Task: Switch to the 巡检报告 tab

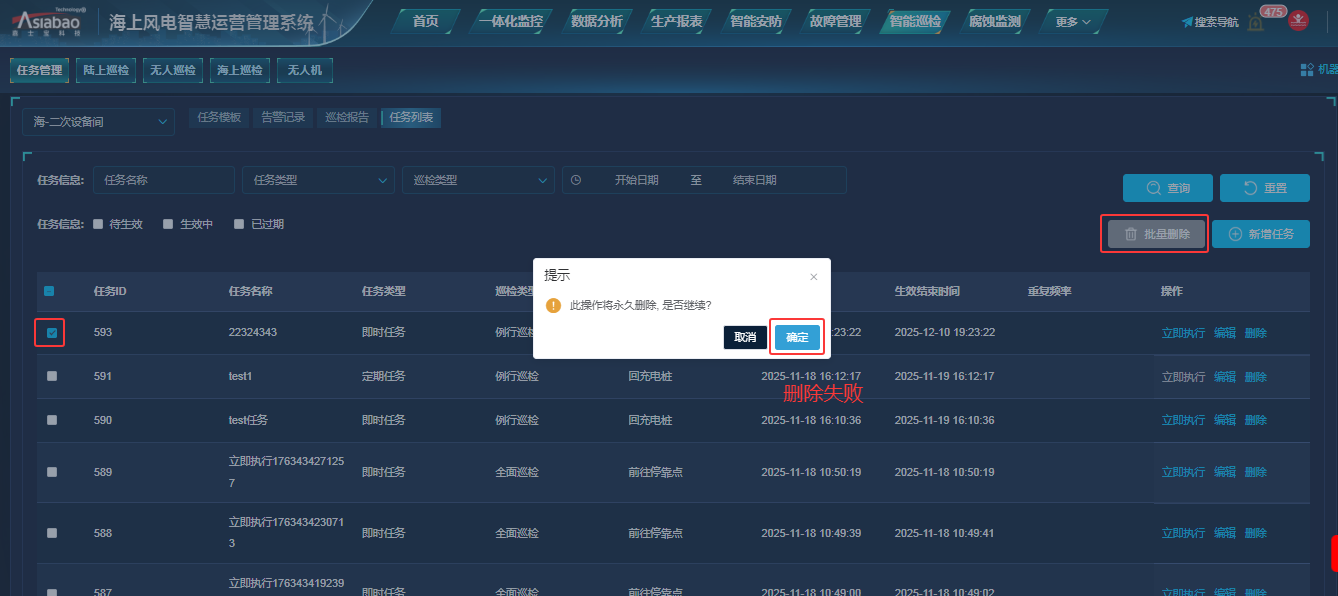Action: pos(347,118)
